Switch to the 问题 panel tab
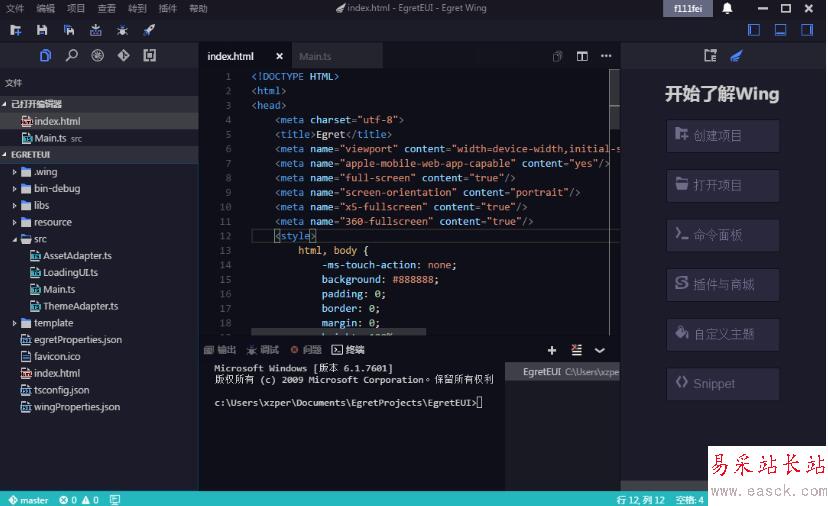This screenshot has width=828, height=506. [x=306, y=350]
